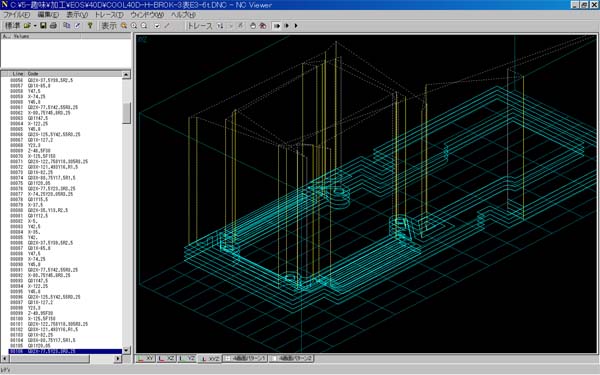Open the ファイル menu
The height and width of the screenshot is (375, 600).
[x=16, y=15]
